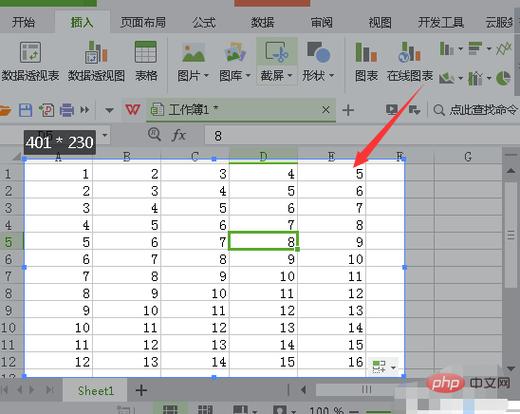Viewport: 520px width, 414px height.
Task: Open the quick access customize dropdown
Action: click(109, 110)
